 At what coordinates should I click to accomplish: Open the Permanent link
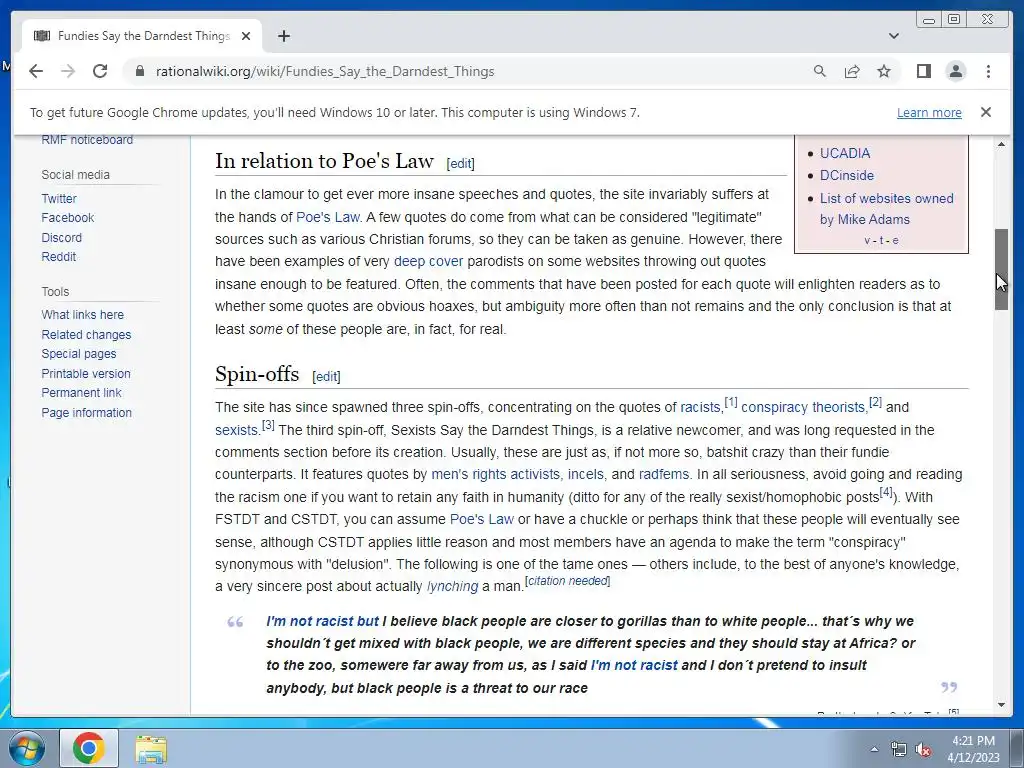[81, 392]
